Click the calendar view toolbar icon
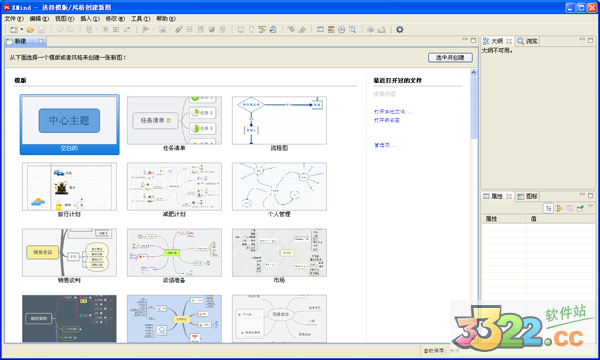The image size is (600, 360). (331, 29)
